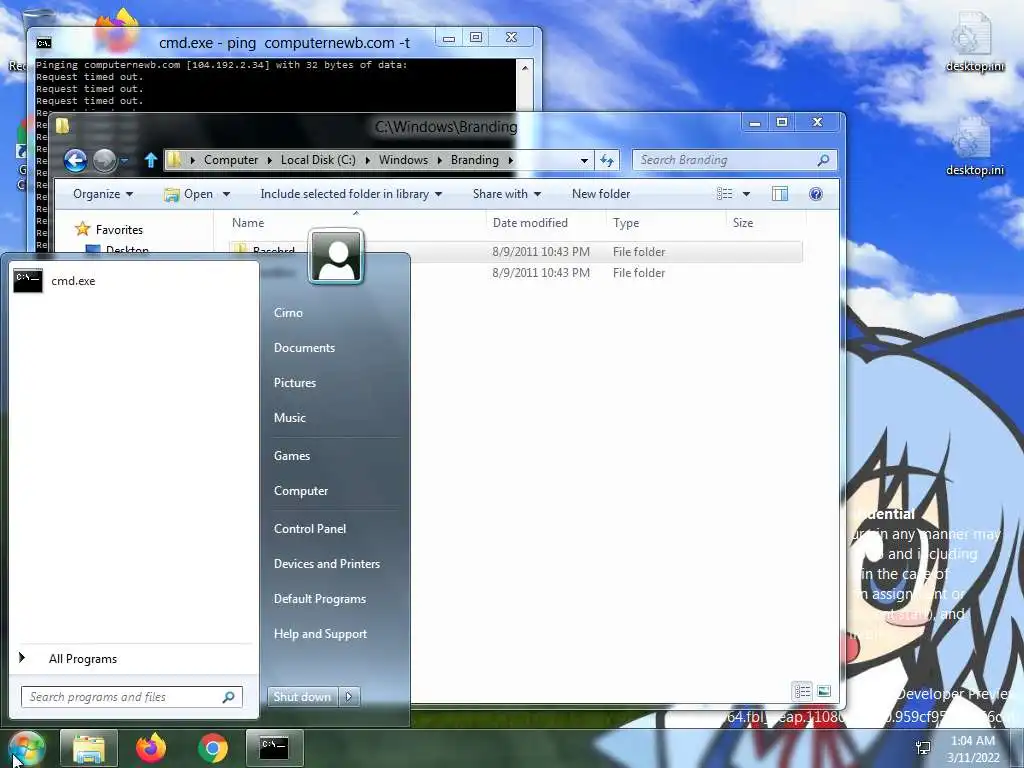This screenshot has width=1024, height=768.
Task: Switch to details view icon bottom-right
Action: point(803,691)
